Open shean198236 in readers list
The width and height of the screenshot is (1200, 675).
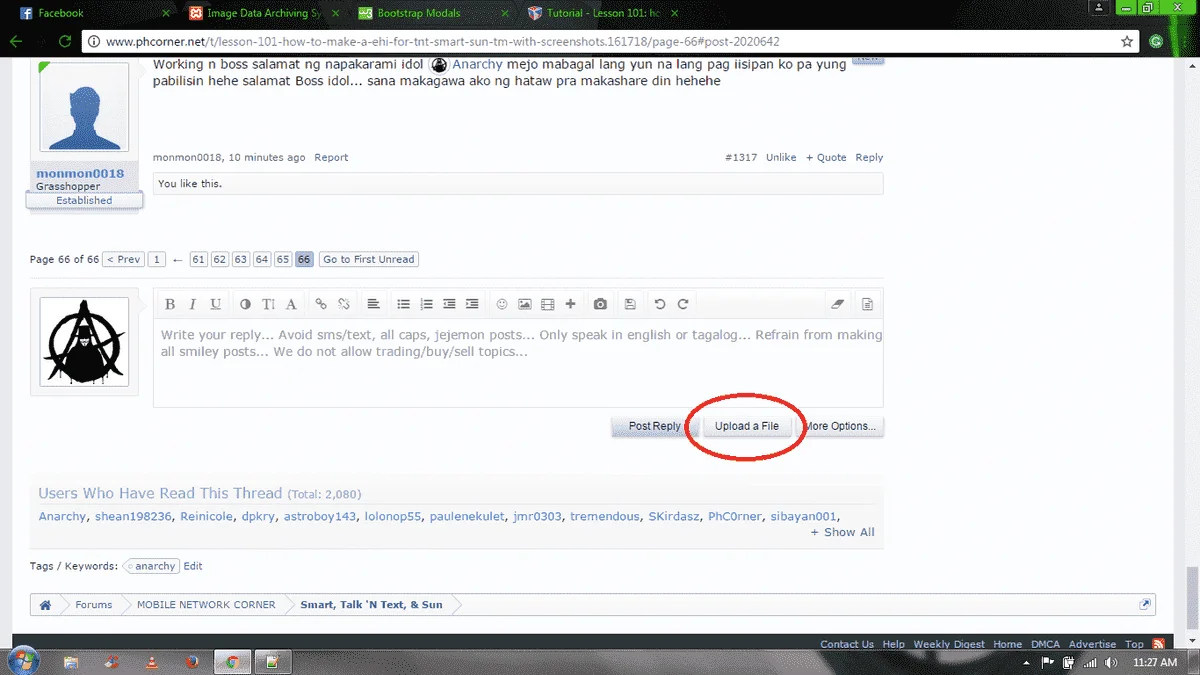pyautogui.click(x=133, y=516)
